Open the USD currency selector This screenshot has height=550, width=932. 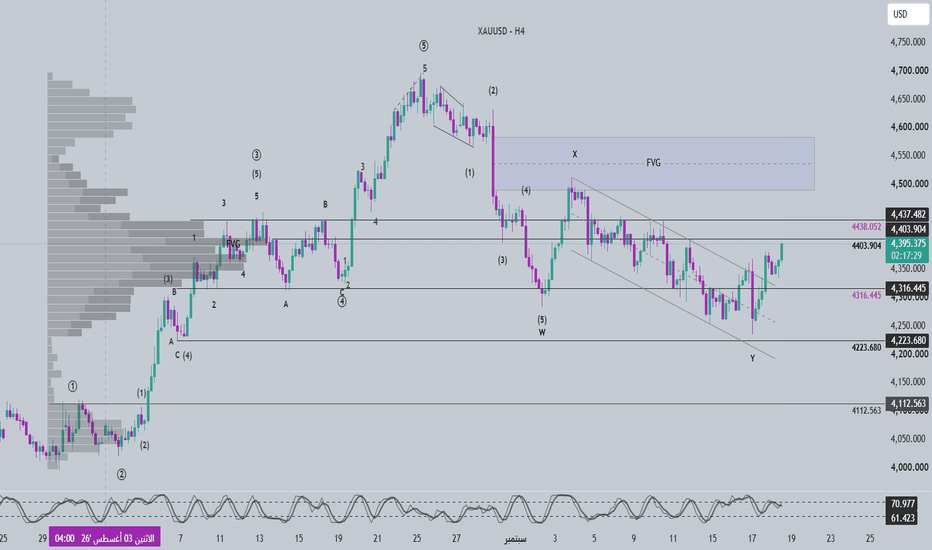(907, 14)
